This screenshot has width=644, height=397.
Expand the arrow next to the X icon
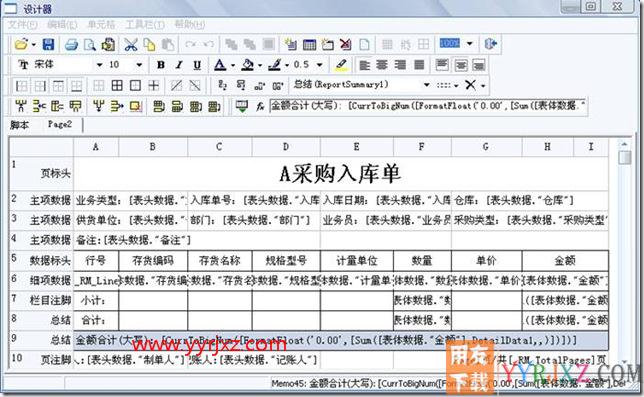tap(483, 85)
